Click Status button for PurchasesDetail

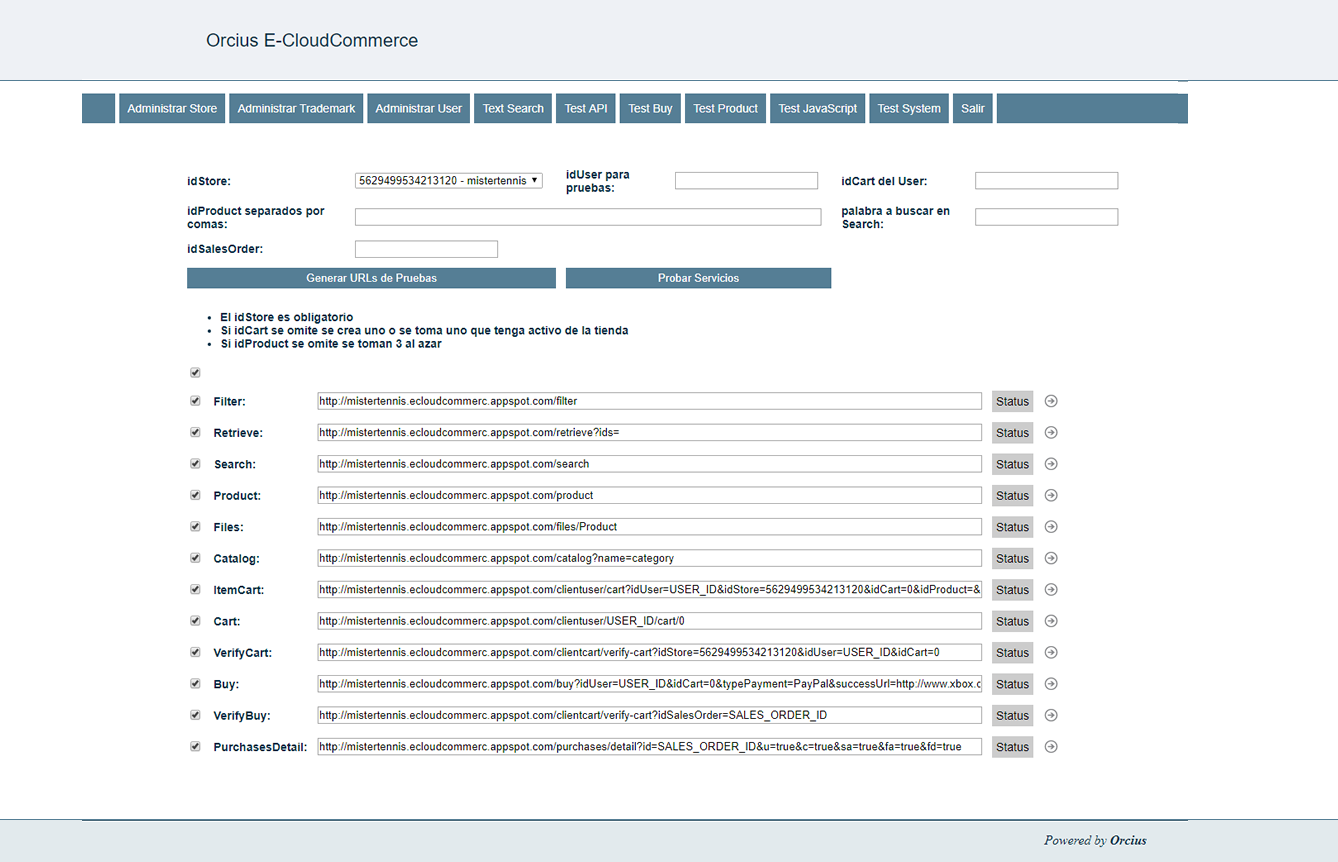pyautogui.click(x=1012, y=747)
